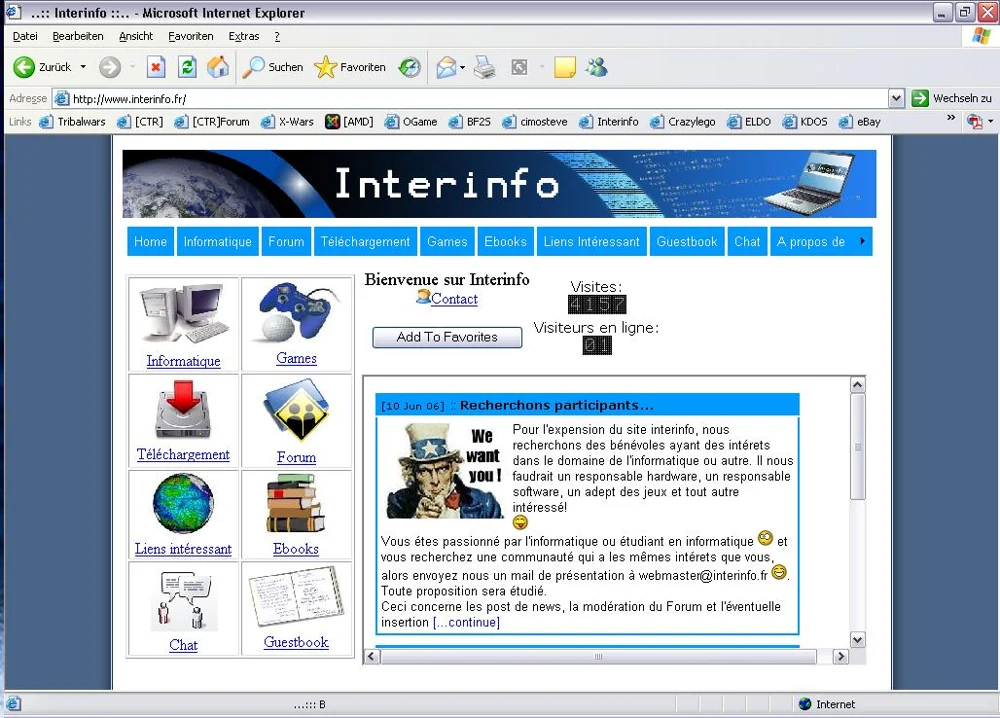
Task: Expand the Mail button dropdown arrow
Action: (x=462, y=68)
